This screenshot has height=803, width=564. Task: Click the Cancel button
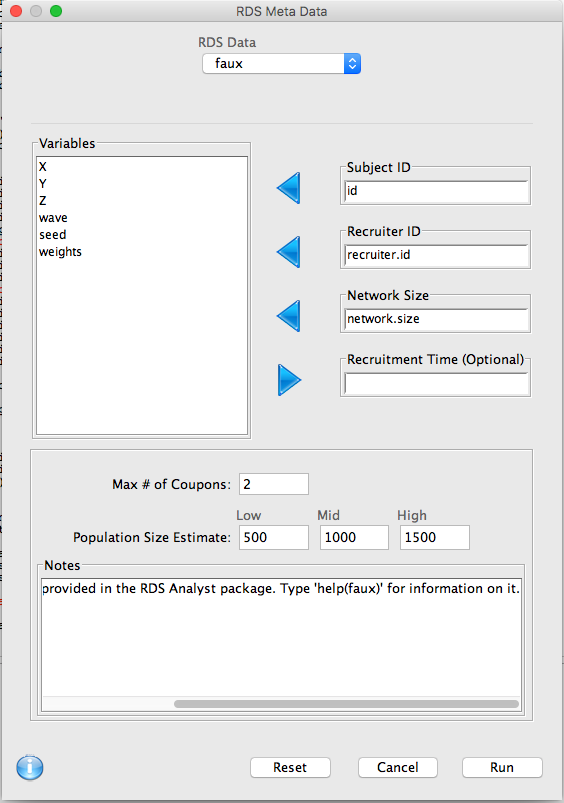click(x=398, y=767)
